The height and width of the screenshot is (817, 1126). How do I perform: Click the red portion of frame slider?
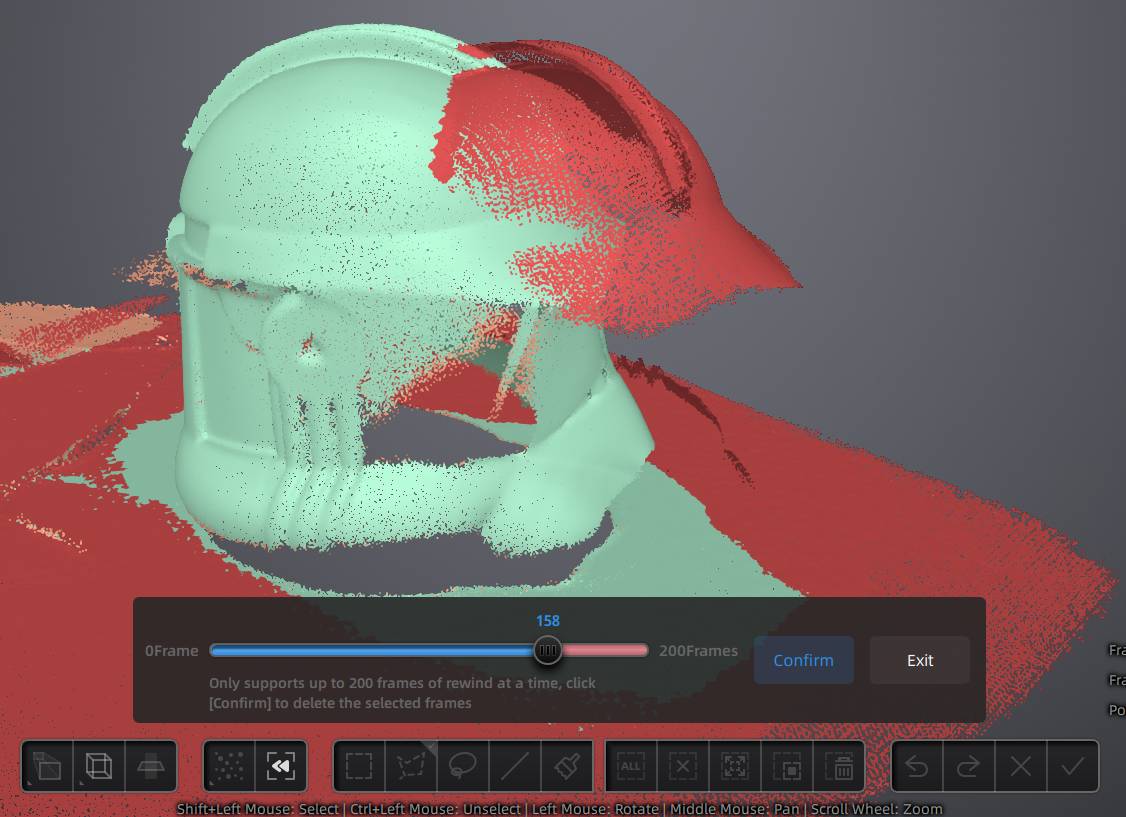(605, 650)
